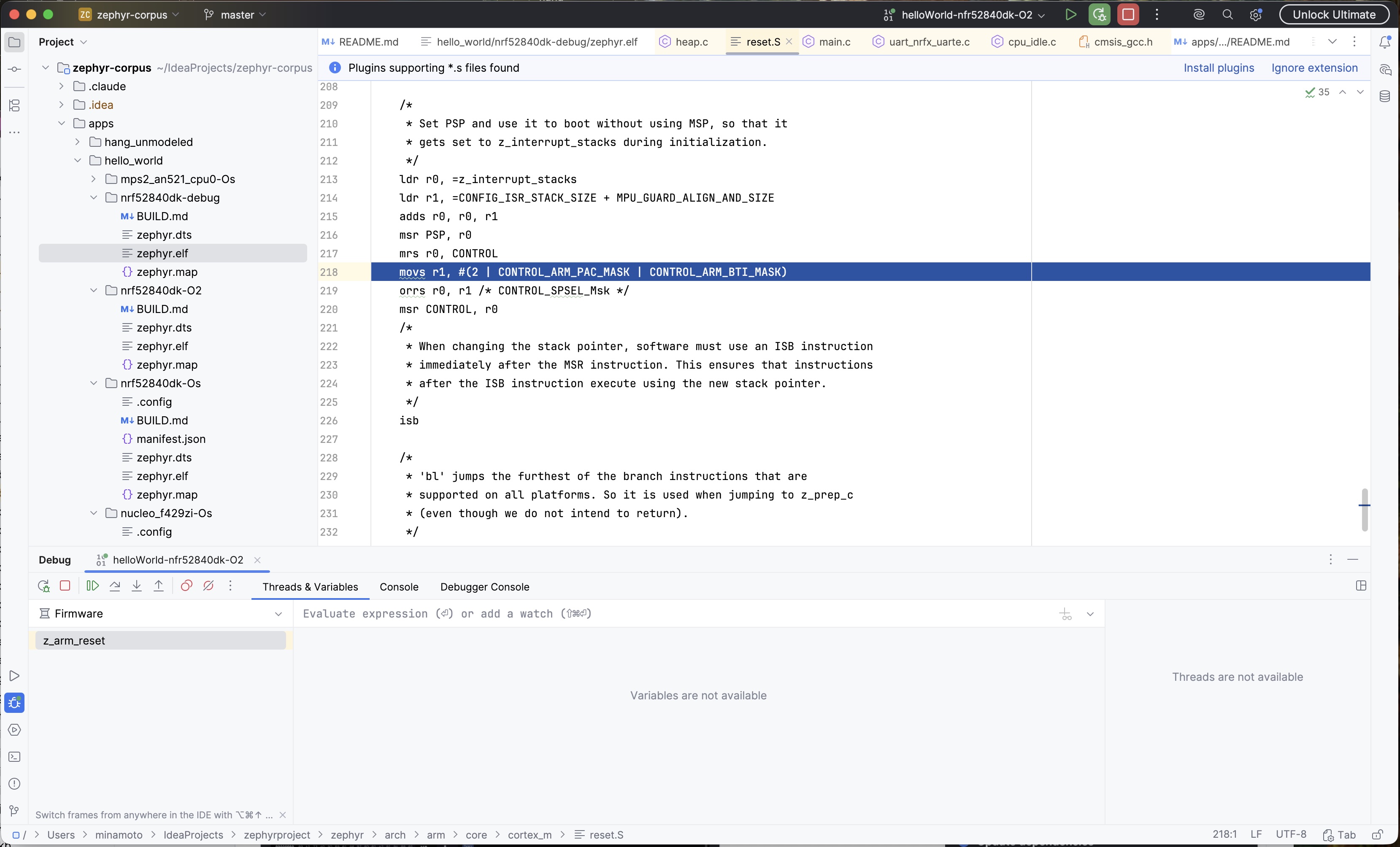Viewport: 1400px width, 847px height.
Task: Expand the .idea folder
Action: [x=61, y=105]
